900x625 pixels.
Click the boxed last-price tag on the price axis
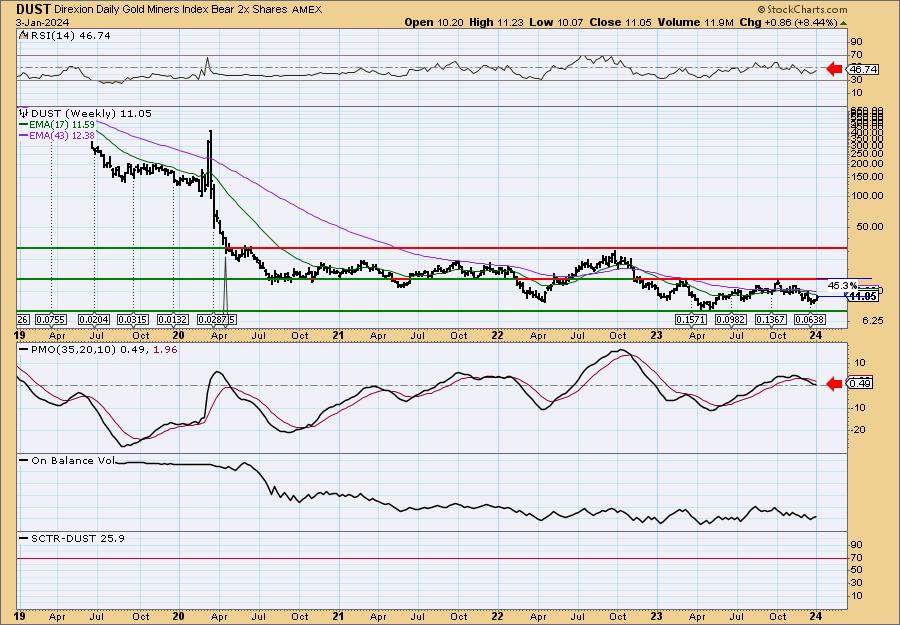[x=863, y=297]
